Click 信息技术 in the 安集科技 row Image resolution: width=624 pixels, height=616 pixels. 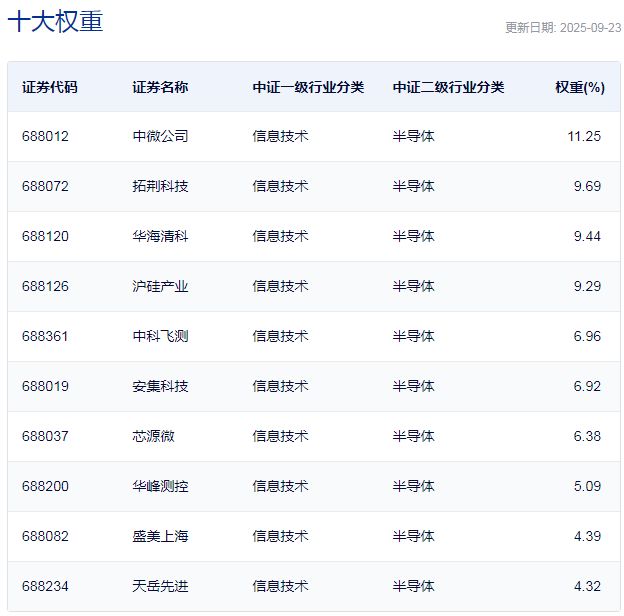click(x=281, y=386)
